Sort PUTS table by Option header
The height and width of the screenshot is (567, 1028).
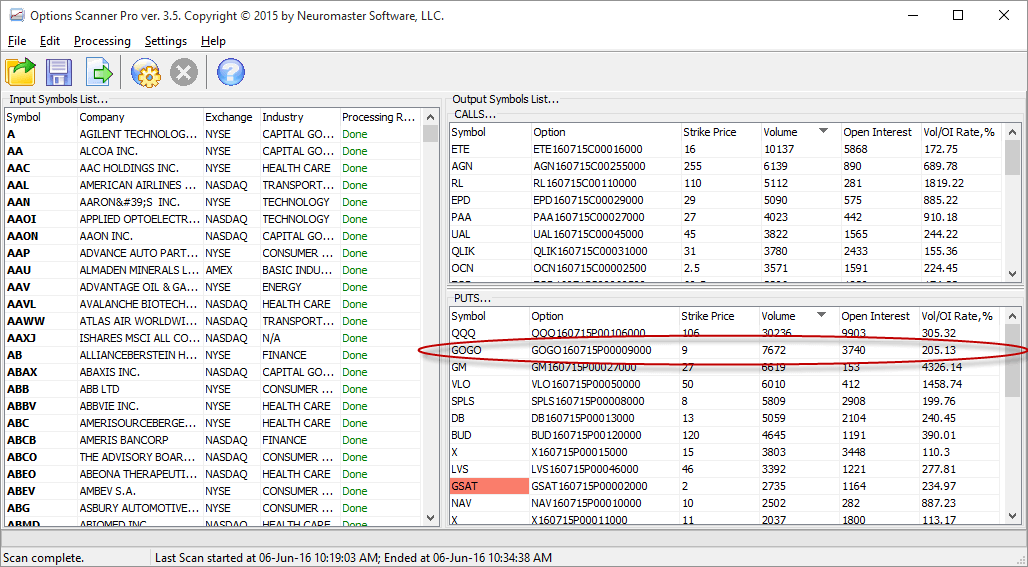click(604, 316)
